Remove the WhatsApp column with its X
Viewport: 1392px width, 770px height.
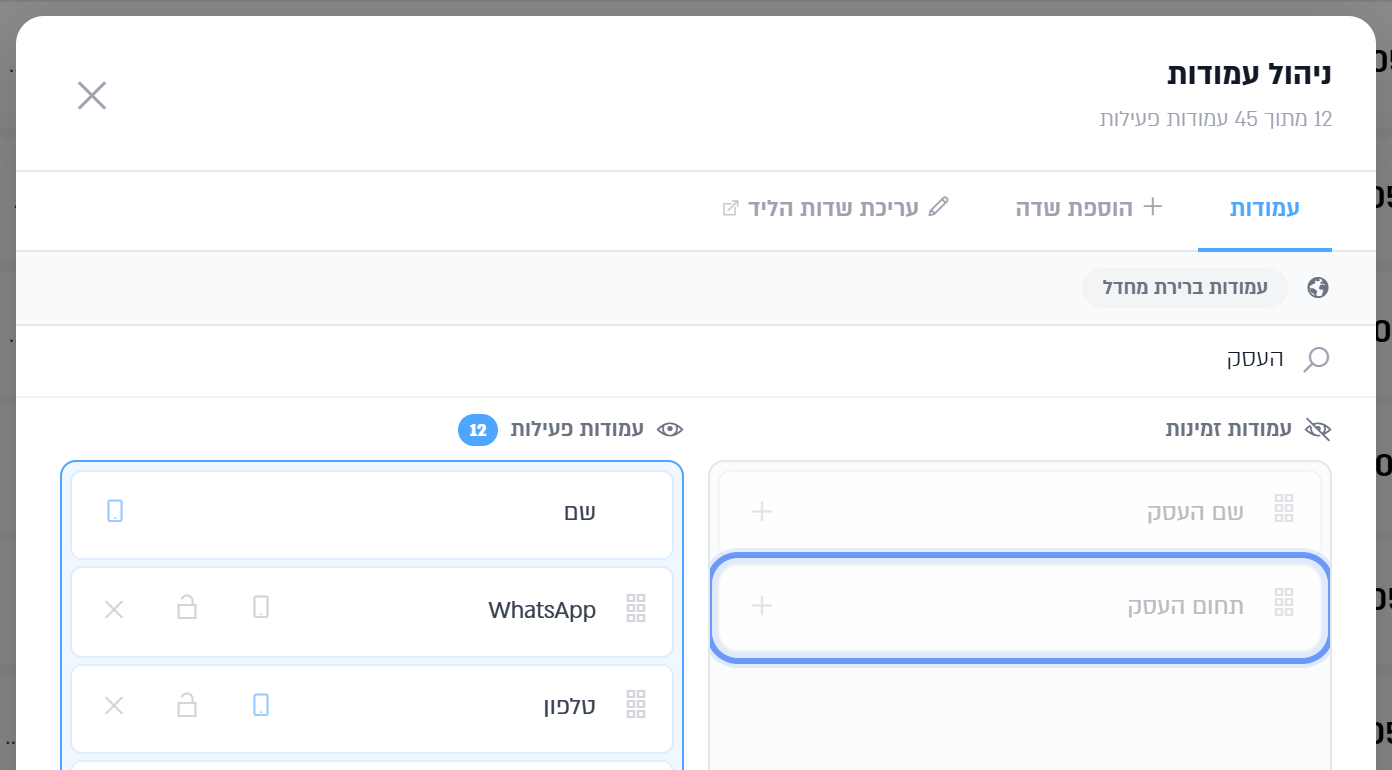pos(114,609)
